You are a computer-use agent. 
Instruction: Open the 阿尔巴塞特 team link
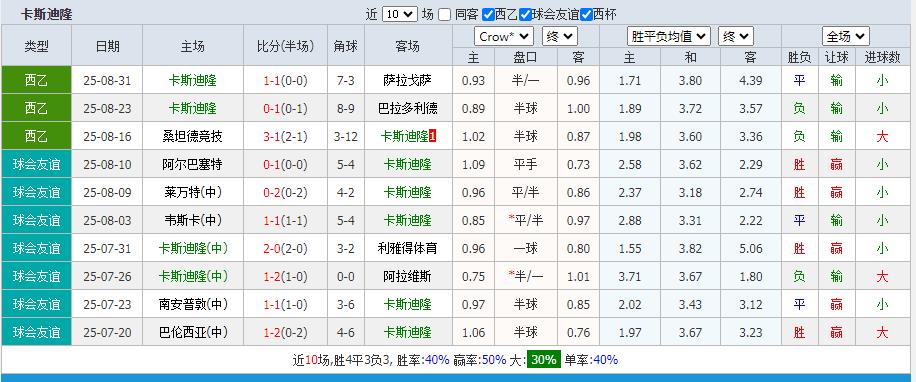[x=192, y=164]
